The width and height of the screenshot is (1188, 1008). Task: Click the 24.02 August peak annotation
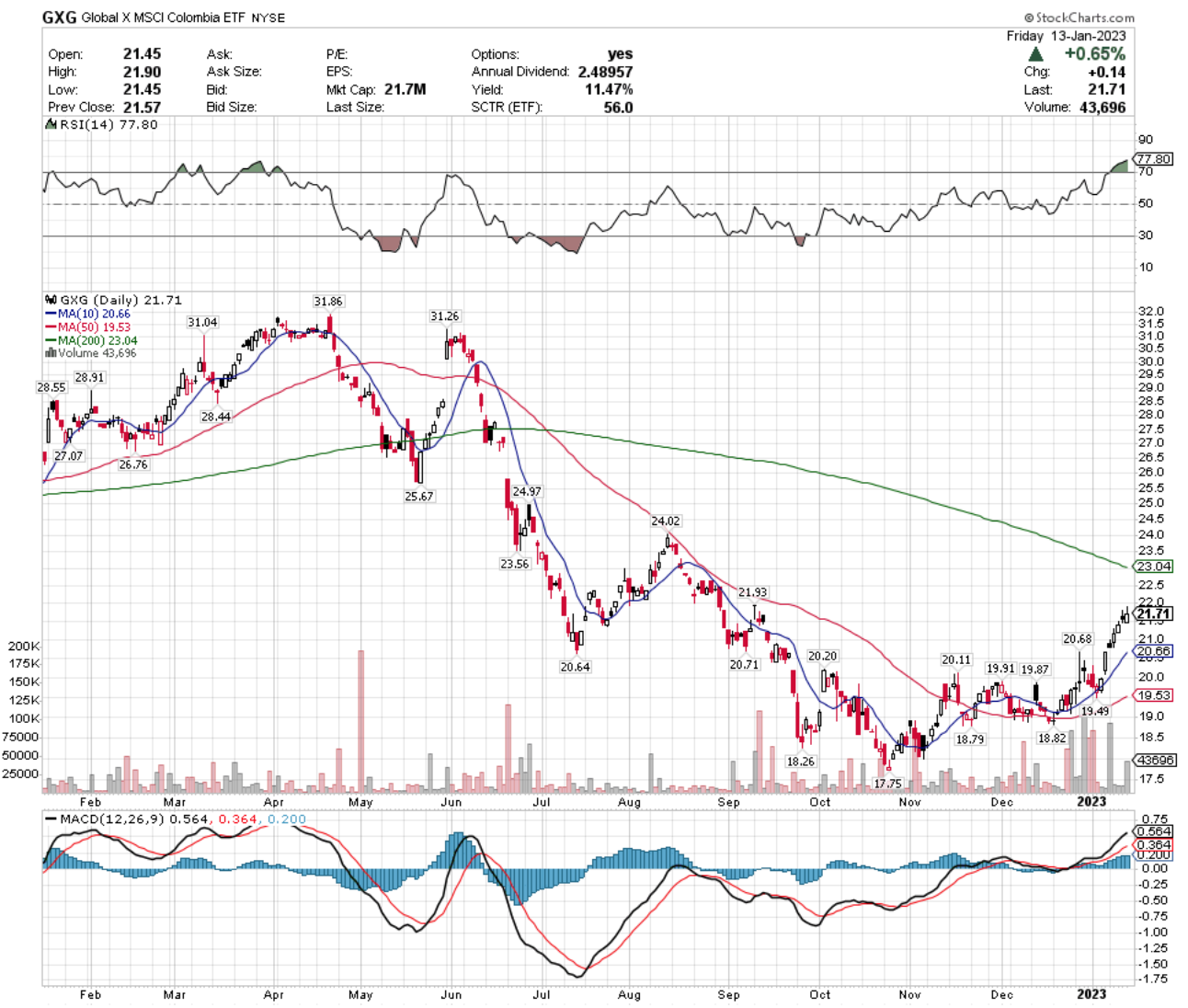[x=665, y=521]
